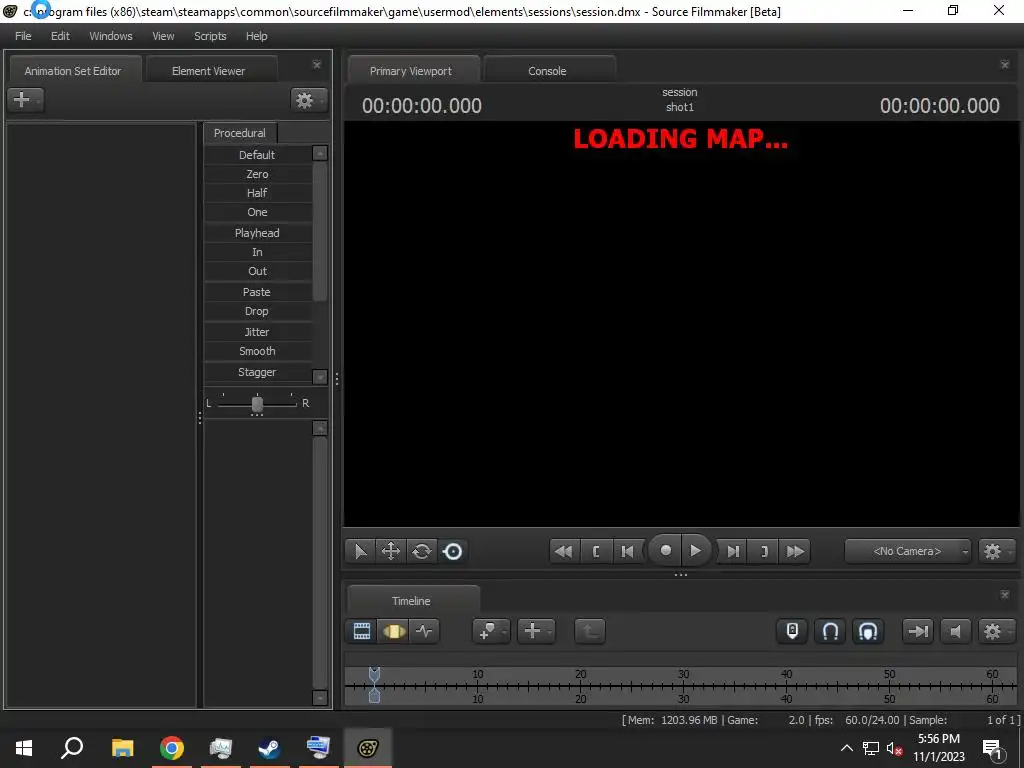This screenshot has height=768, width=1024.
Task: Show hidden system tray icons
Action: [846, 748]
